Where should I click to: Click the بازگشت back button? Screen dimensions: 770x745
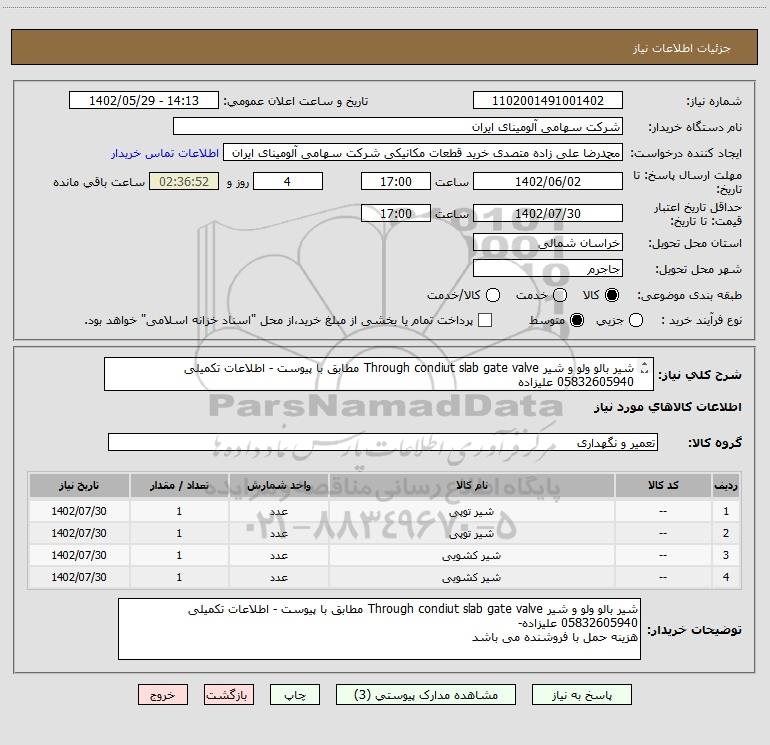pos(229,694)
